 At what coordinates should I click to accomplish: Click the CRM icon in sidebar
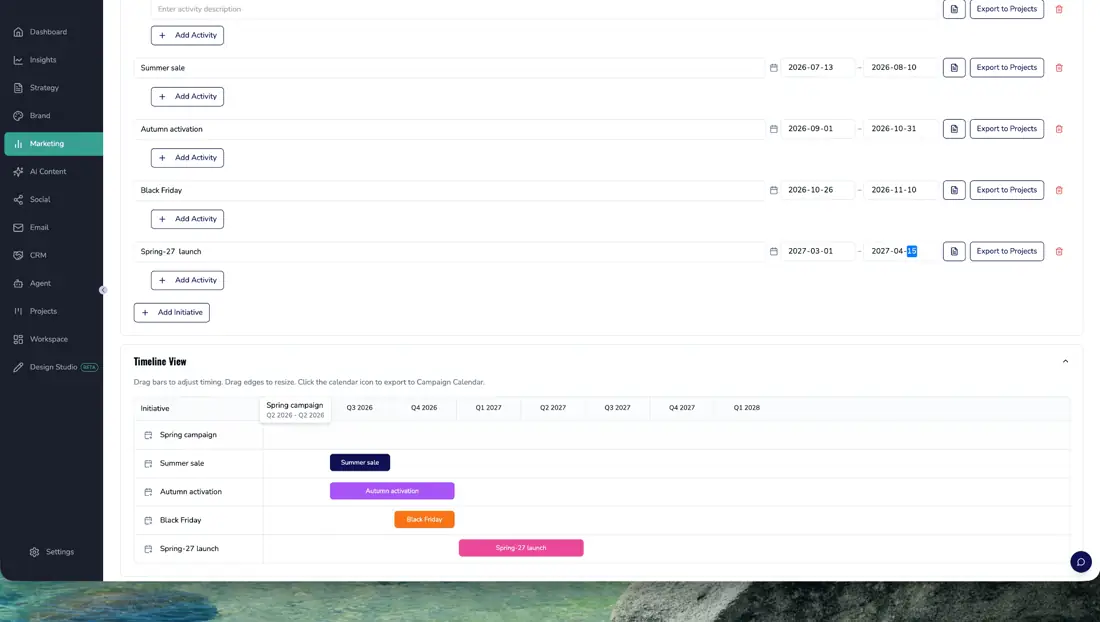[x=18, y=255]
